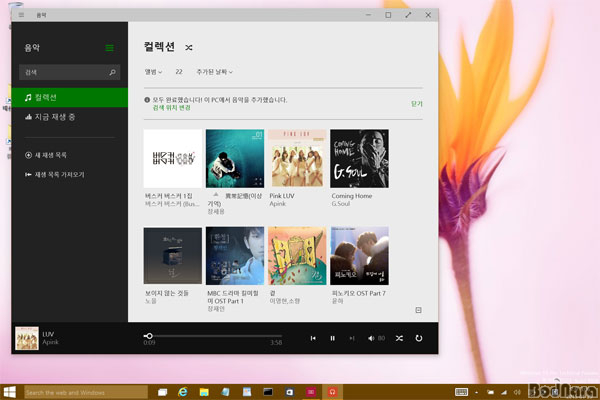Open the Store icon on the taskbar
The height and width of the screenshot is (400, 600).
click(x=290, y=392)
